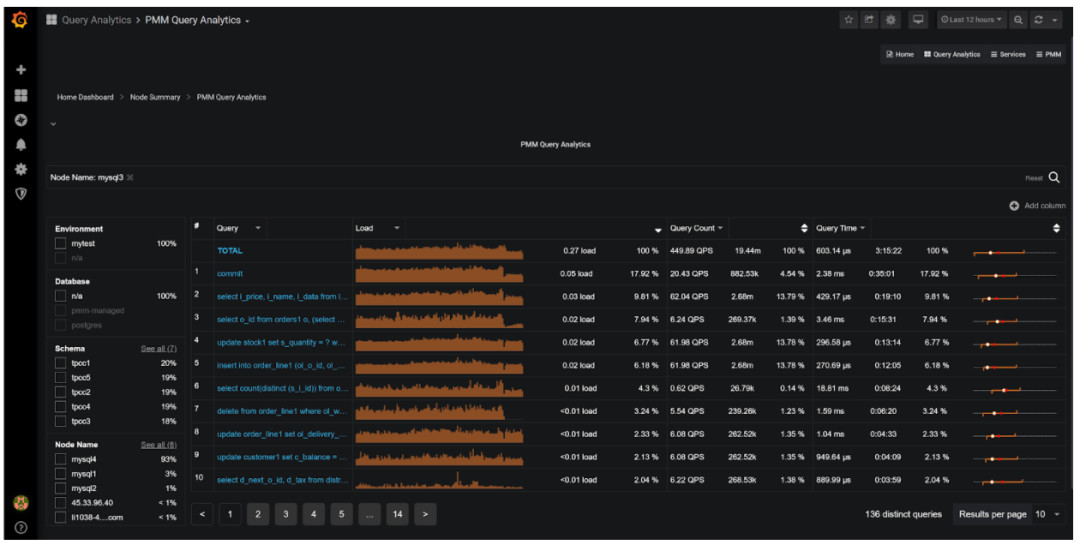Check the tpcc2 schema checkbox

click(61, 392)
